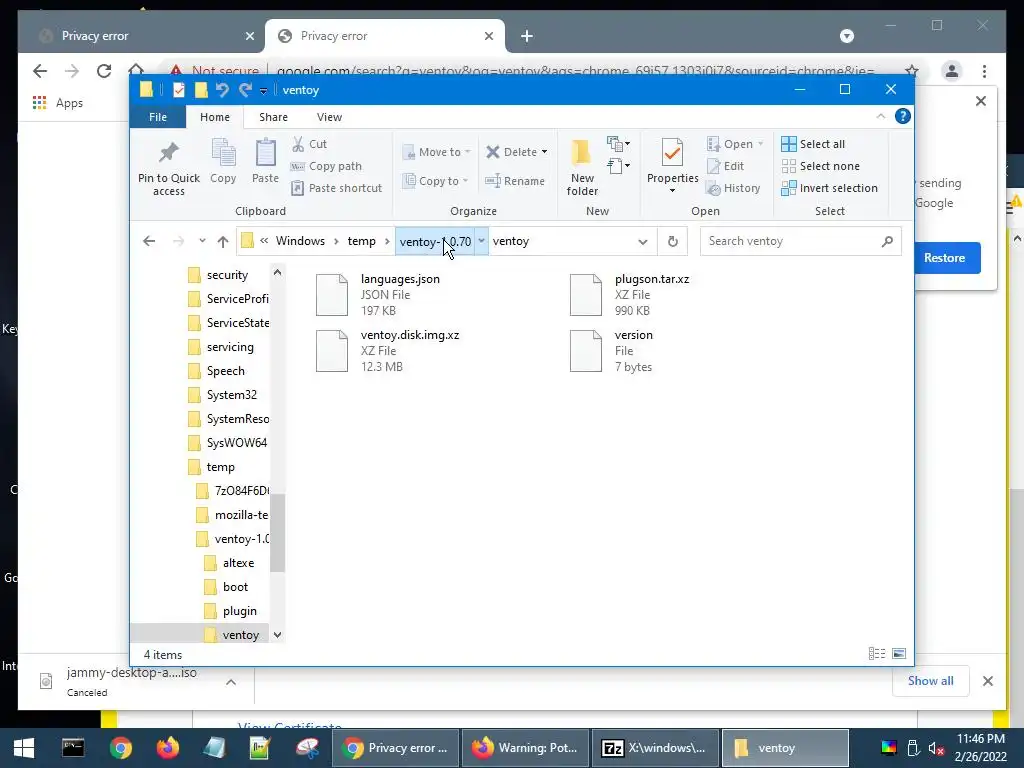The height and width of the screenshot is (768, 1024).
Task: Select System32 in the navigation tree
Action: click(231, 394)
